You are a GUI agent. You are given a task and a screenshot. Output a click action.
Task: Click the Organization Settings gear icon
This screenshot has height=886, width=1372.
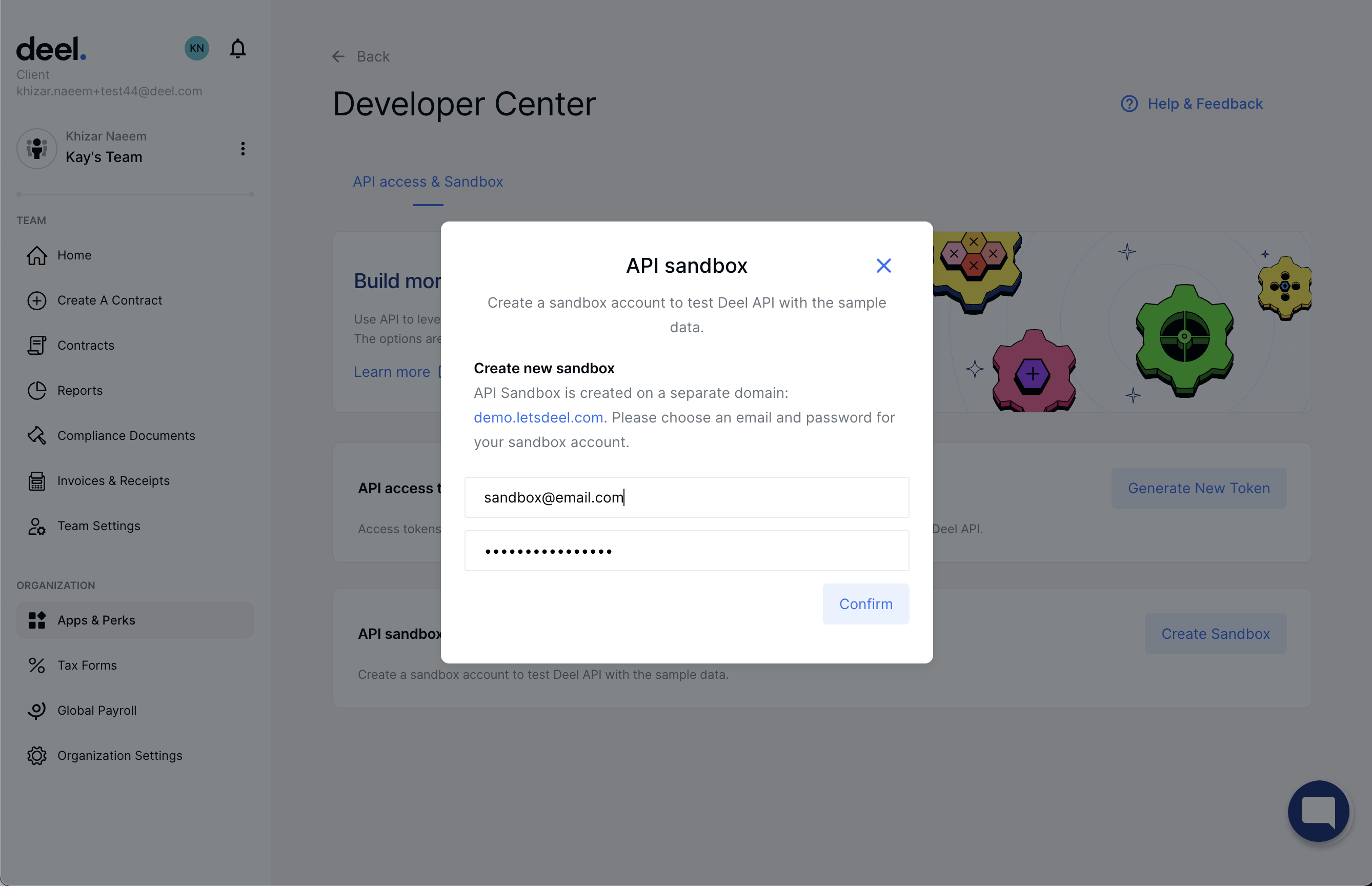coord(37,755)
